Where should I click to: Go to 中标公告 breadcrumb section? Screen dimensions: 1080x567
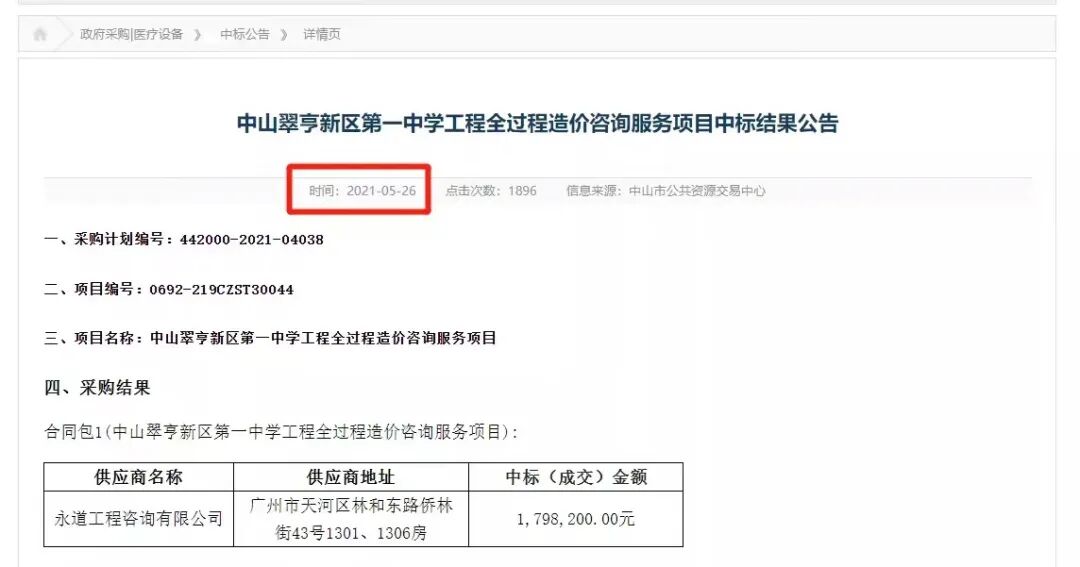(x=245, y=34)
